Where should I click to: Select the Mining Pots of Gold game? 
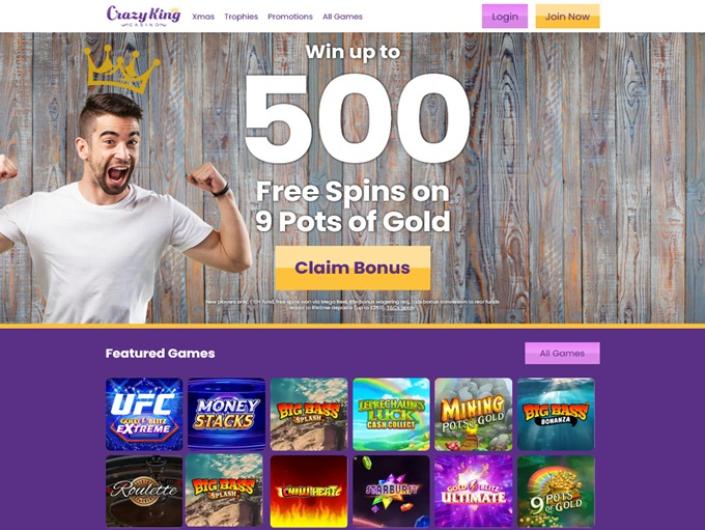click(473, 414)
